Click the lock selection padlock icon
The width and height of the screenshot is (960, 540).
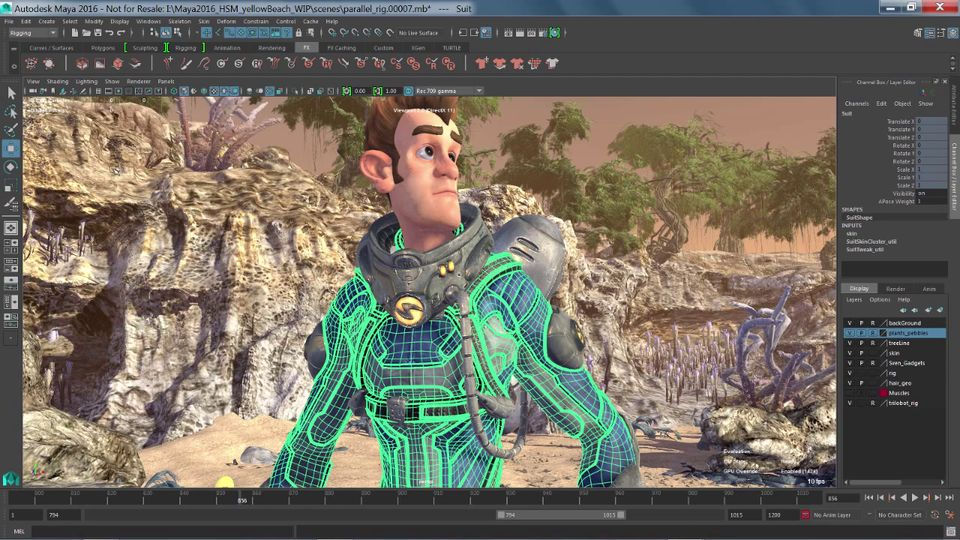[x=299, y=32]
